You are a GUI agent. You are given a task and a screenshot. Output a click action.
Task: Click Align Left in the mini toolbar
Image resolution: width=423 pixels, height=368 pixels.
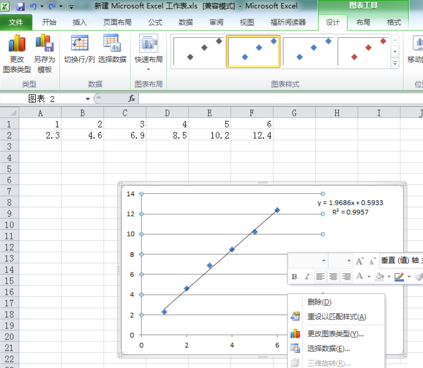click(320, 277)
